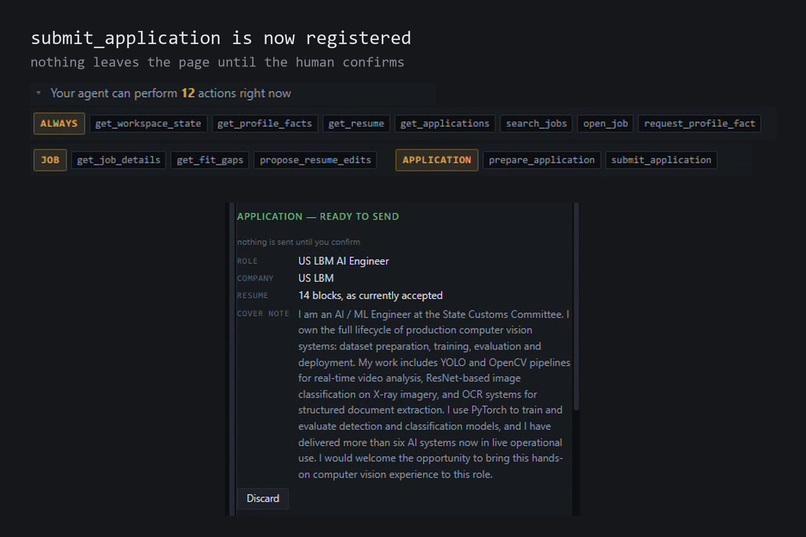The image size is (806, 537).
Task: Collapse the agent actions disclosure triangle
Action: (38, 93)
